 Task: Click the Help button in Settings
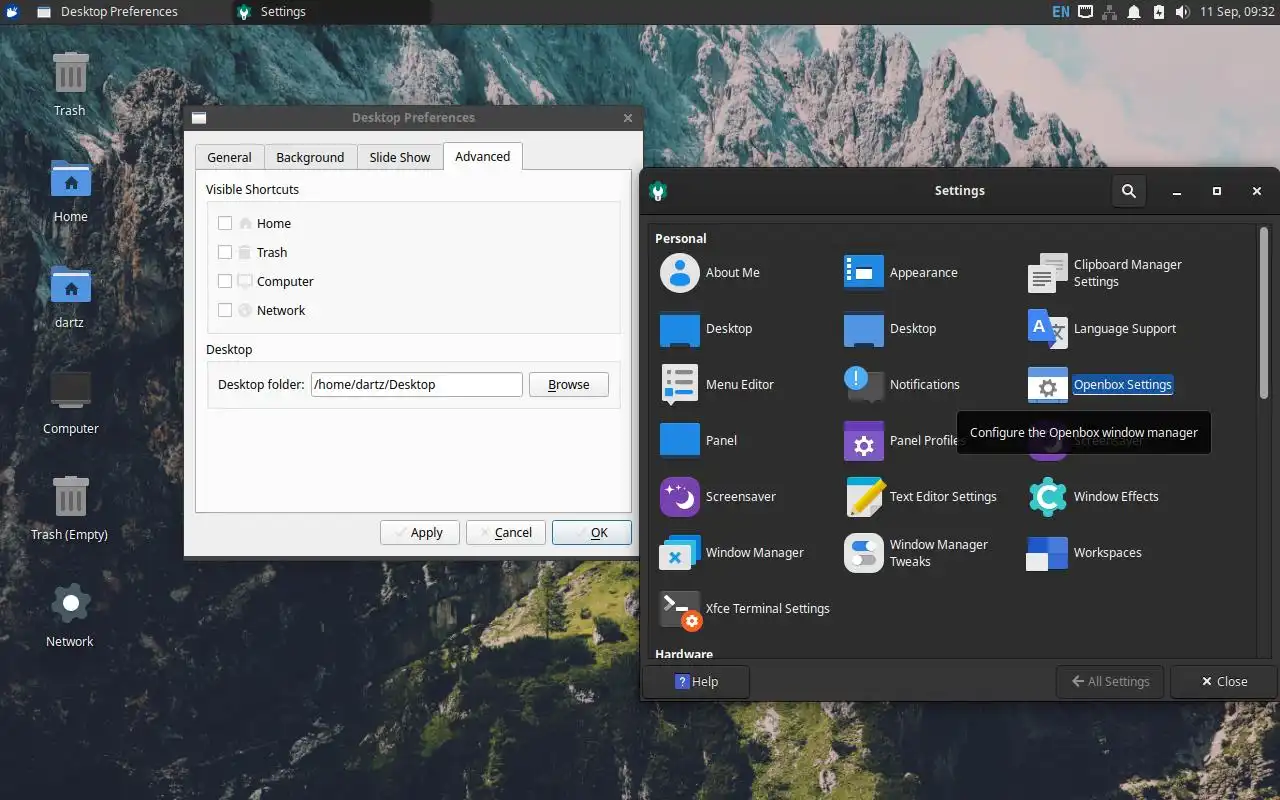(697, 681)
